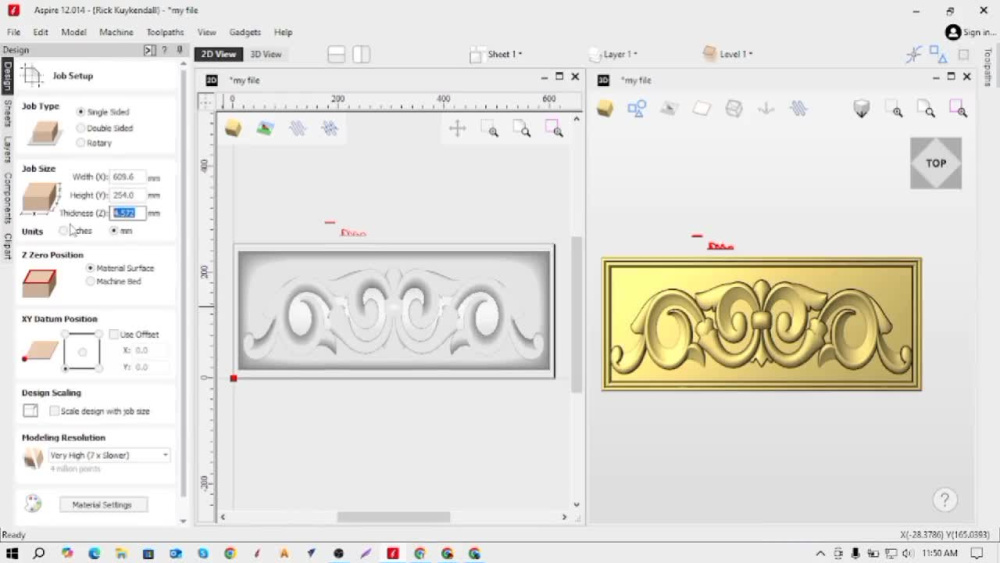
Task: Enable Scale design with job size
Action: coord(54,411)
